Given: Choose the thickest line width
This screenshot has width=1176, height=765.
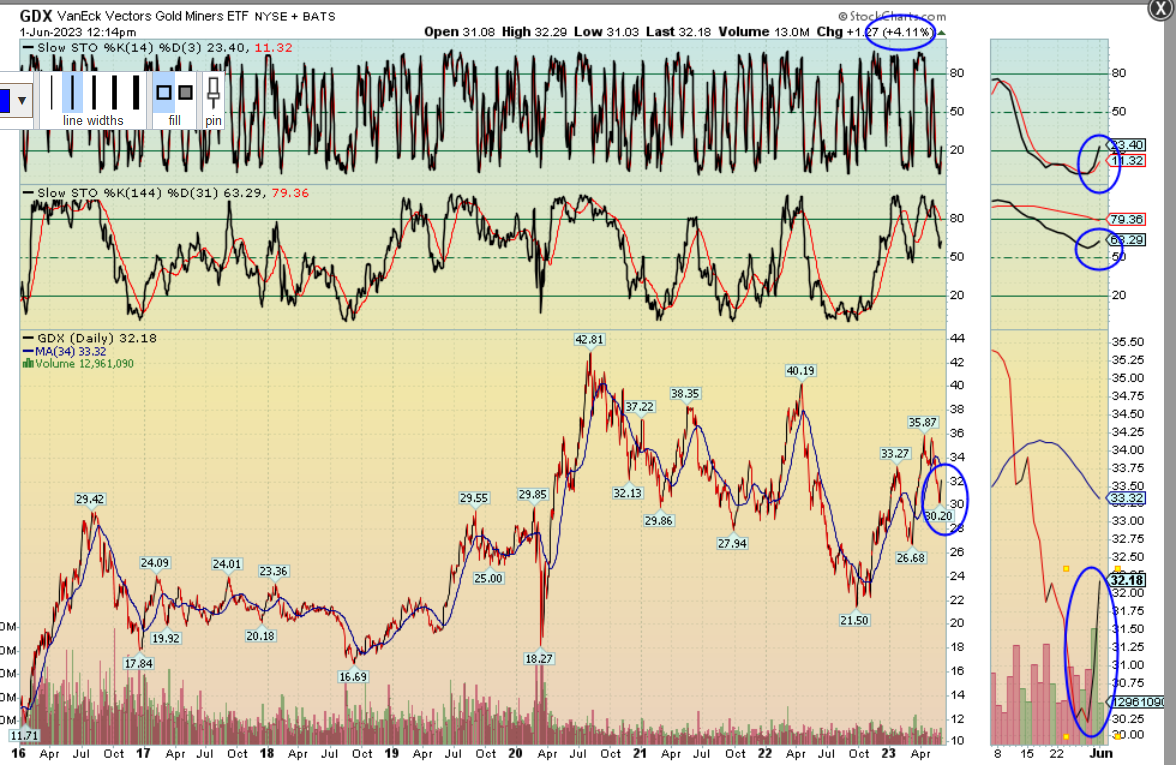Looking at the screenshot, I should click(x=135, y=92).
